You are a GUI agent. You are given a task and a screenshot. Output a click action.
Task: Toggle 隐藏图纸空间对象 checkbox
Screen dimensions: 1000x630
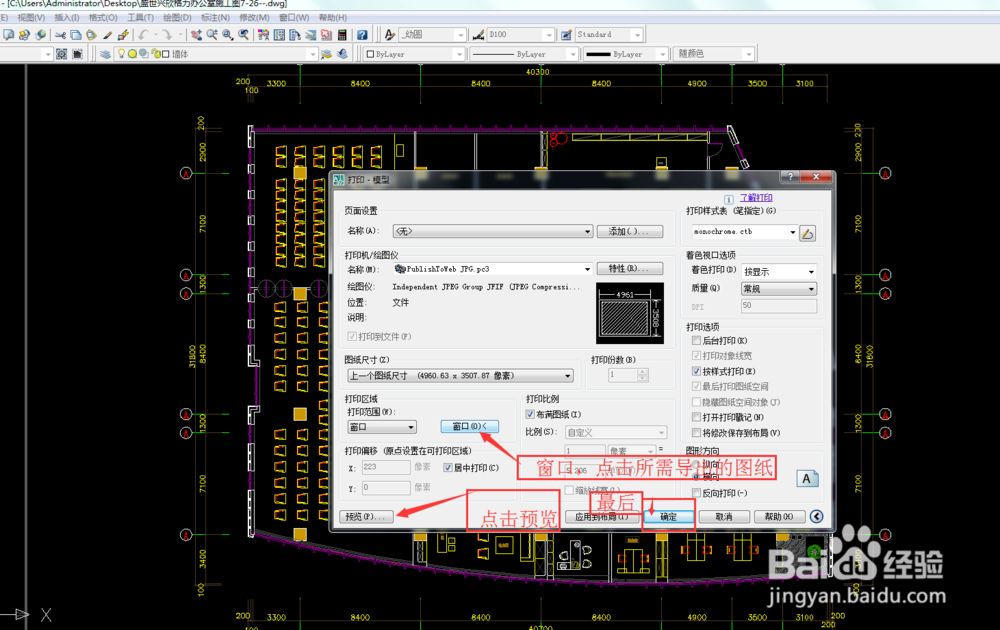click(696, 402)
